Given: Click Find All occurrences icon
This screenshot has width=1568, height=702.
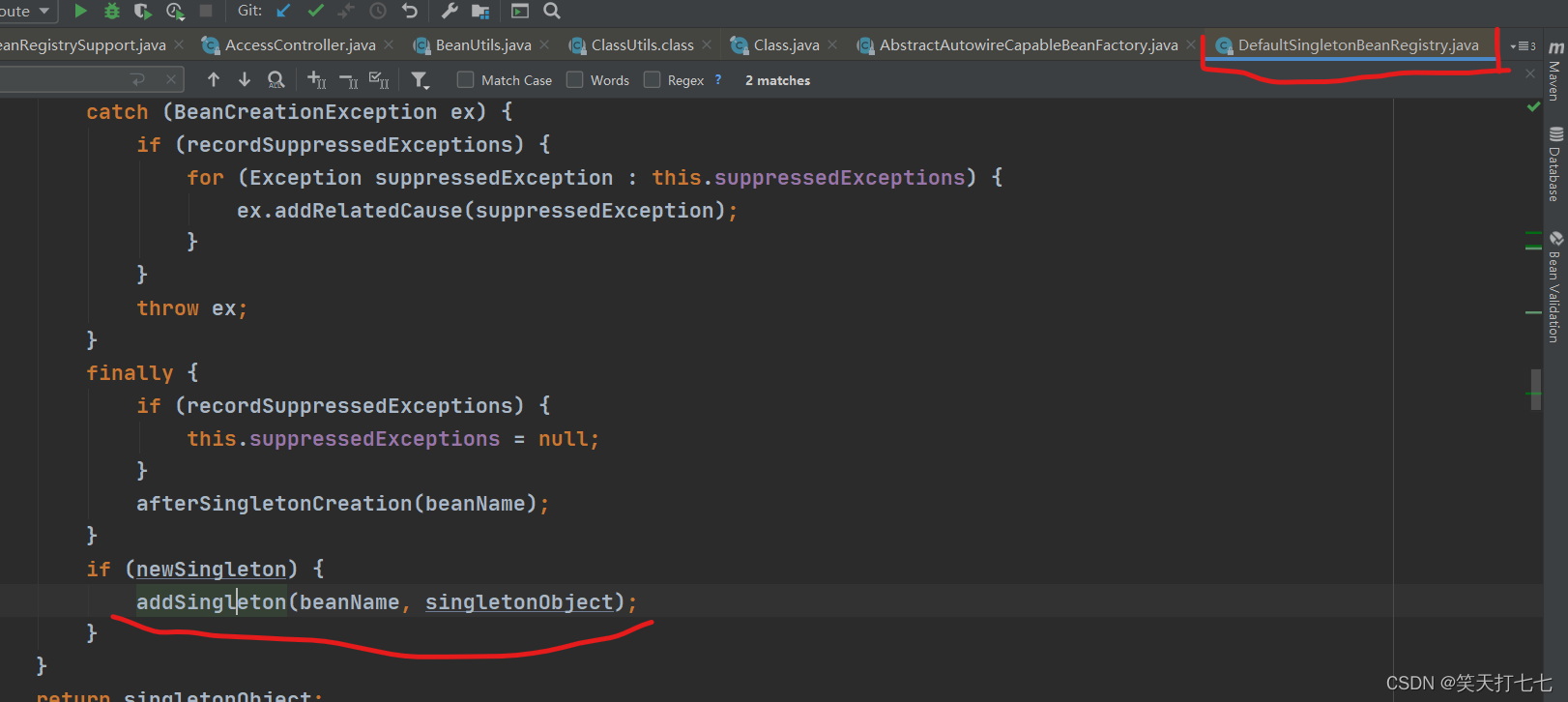Looking at the screenshot, I should (x=276, y=80).
